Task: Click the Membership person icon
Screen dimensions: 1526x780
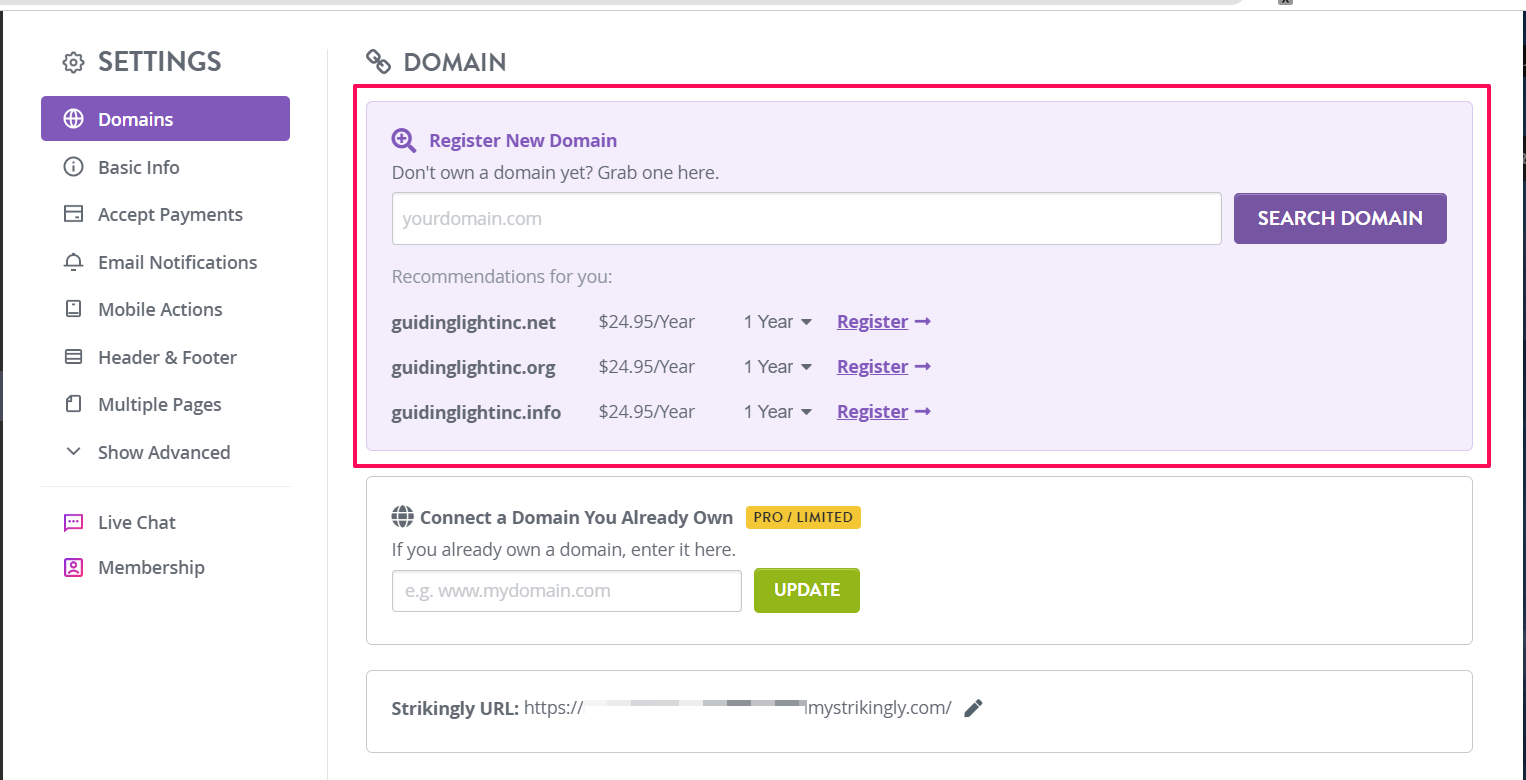Action: pyautogui.click(x=73, y=567)
